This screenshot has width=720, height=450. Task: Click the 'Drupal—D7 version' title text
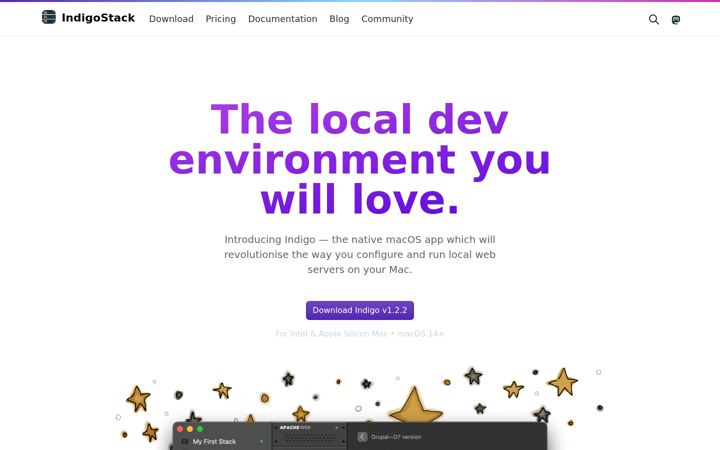pos(396,437)
